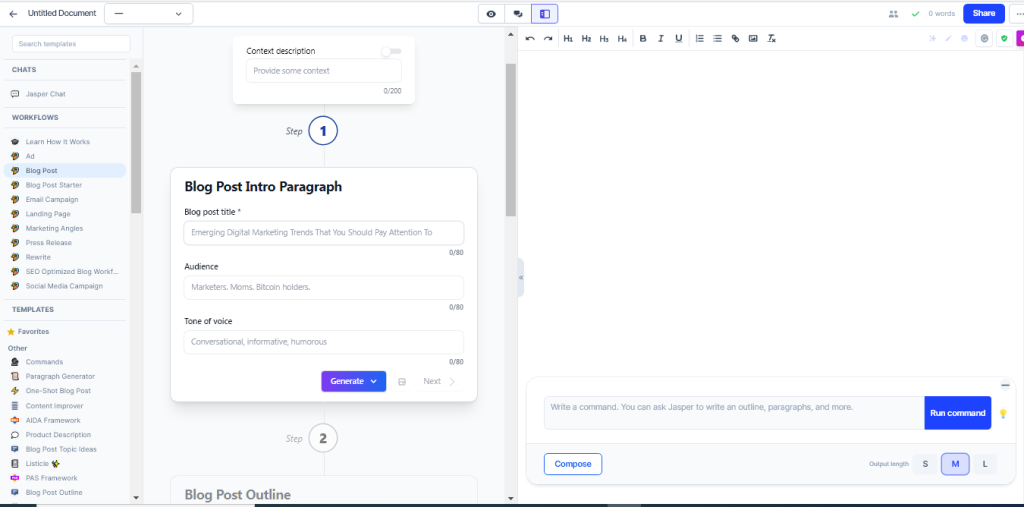Click the undo arrow in editor toolbar
1024x507 pixels.
pyautogui.click(x=530, y=39)
